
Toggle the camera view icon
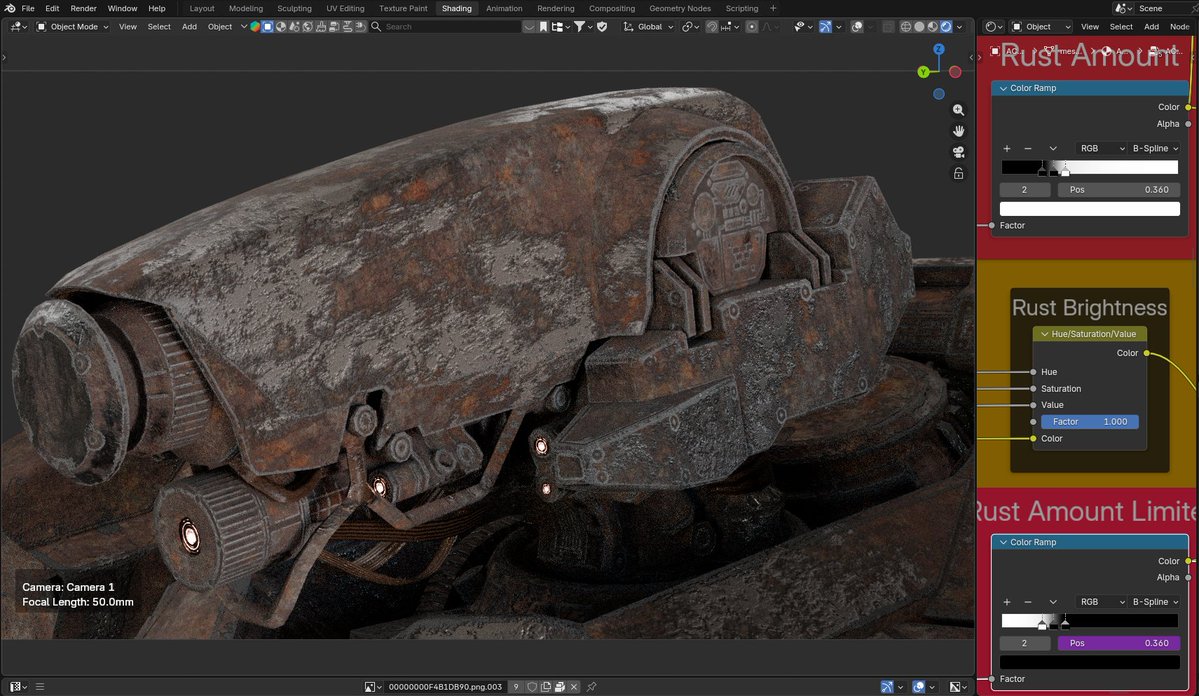(x=958, y=152)
